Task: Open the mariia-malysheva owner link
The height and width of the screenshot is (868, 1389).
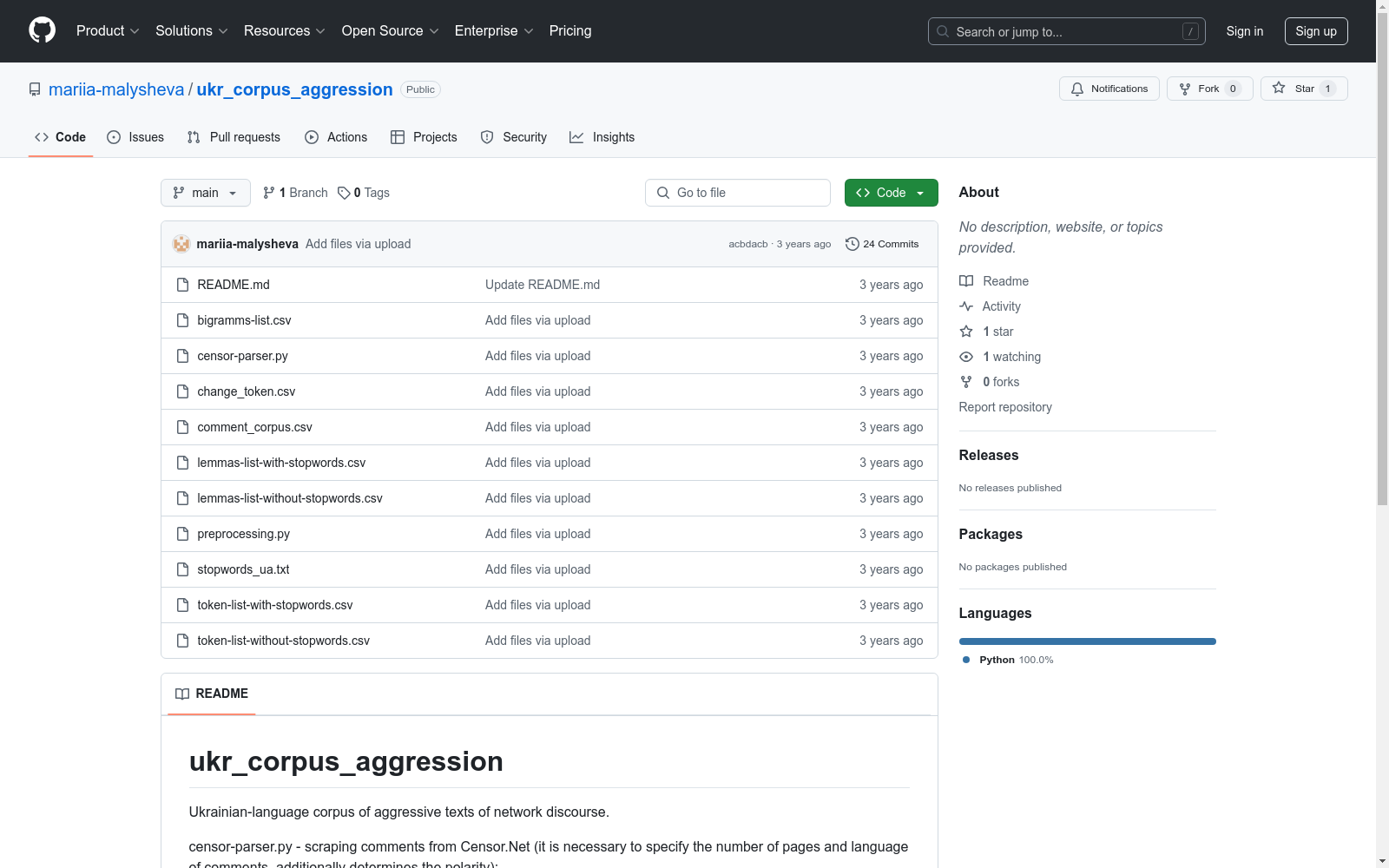Action: pos(116,89)
